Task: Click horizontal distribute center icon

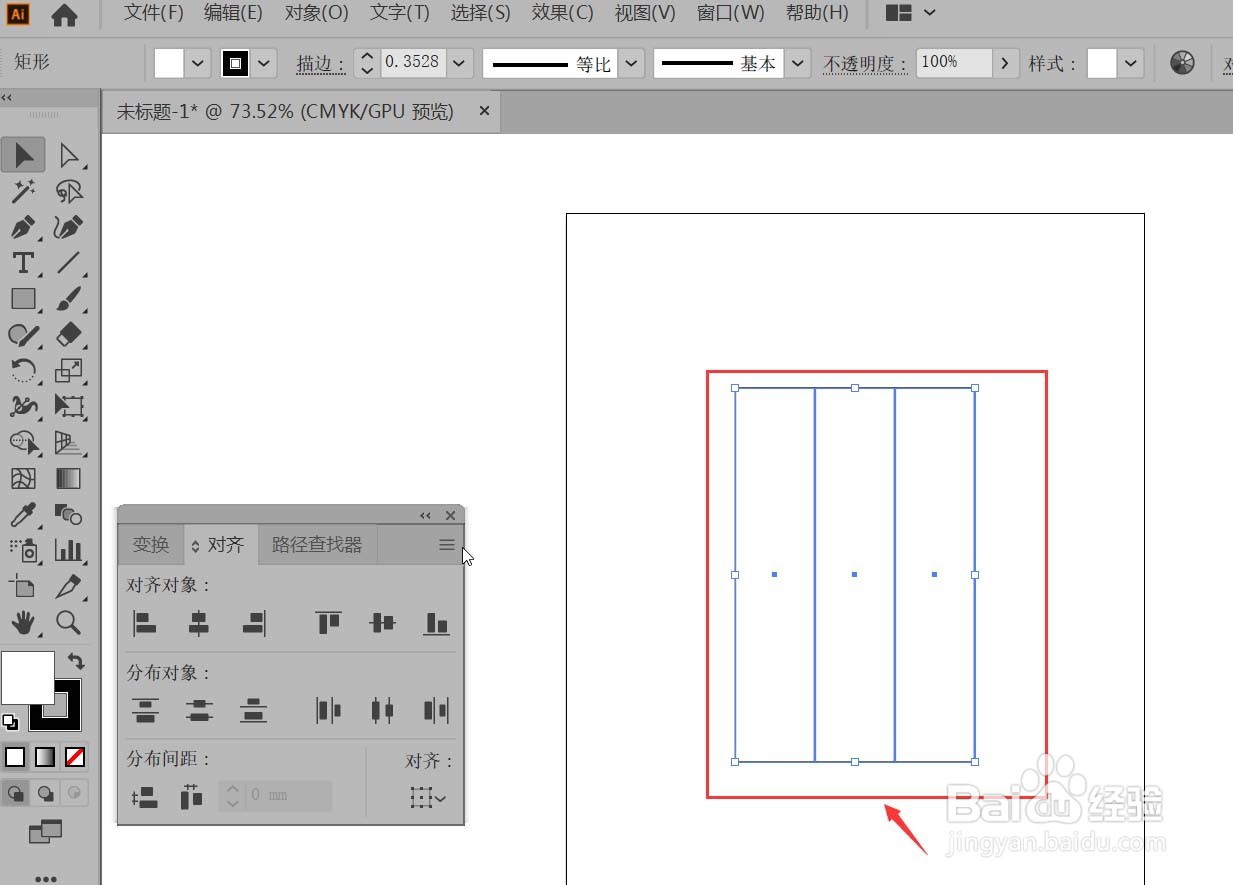Action: pos(382,711)
